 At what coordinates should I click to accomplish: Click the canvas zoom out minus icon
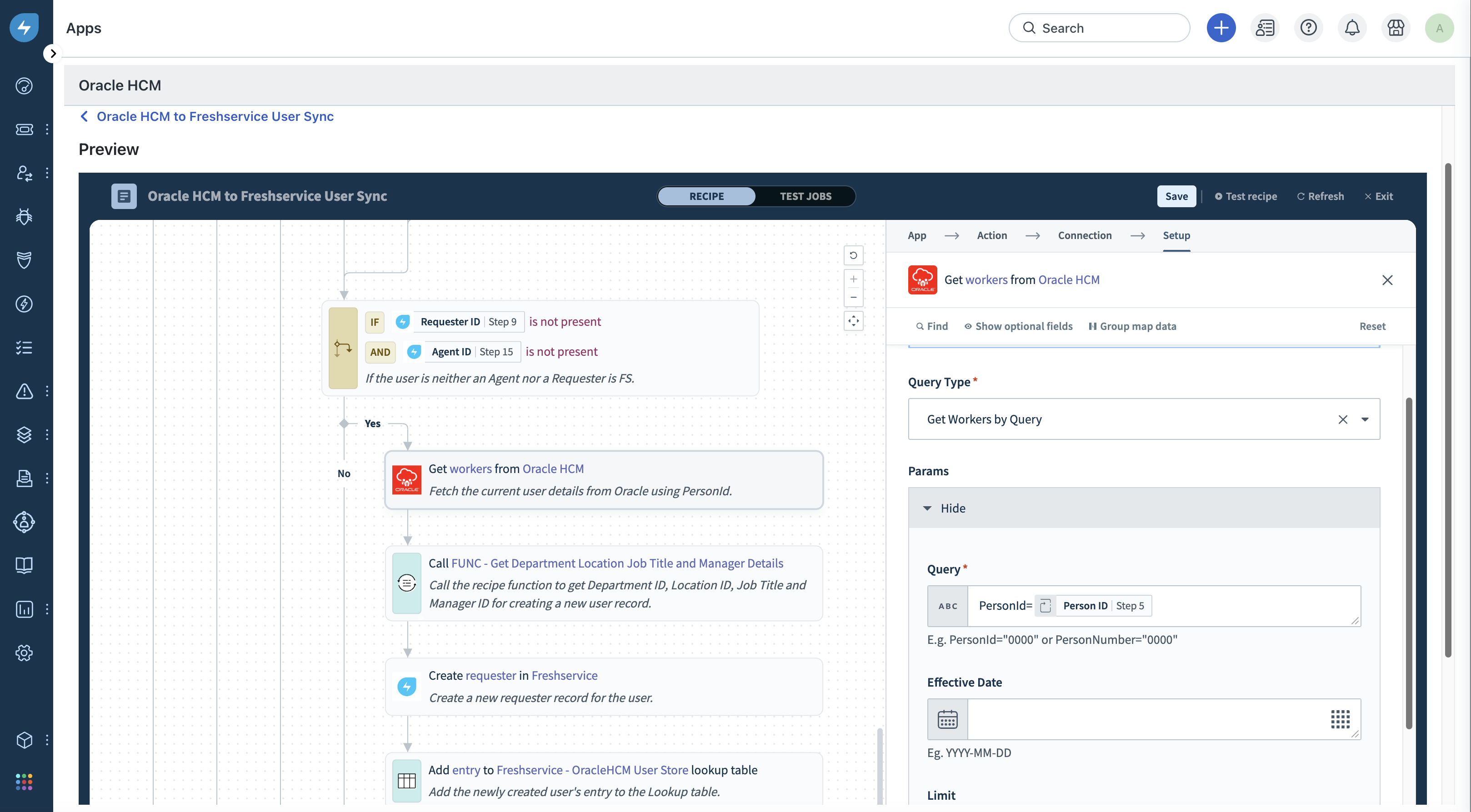[x=853, y=297]
